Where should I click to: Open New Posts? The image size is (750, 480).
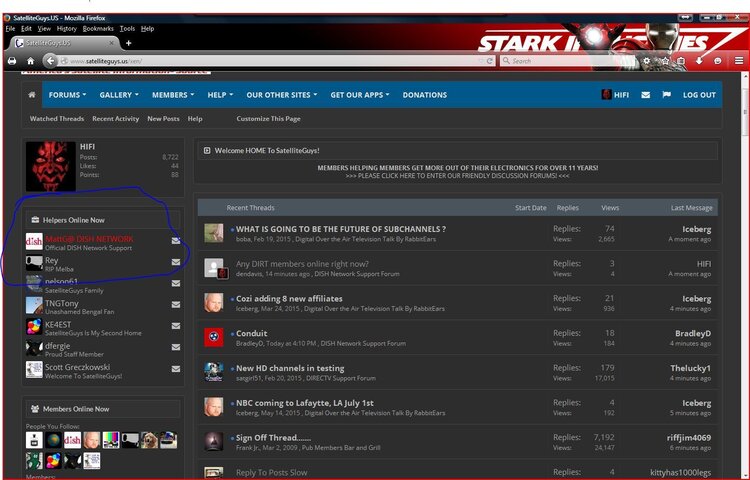164,119
